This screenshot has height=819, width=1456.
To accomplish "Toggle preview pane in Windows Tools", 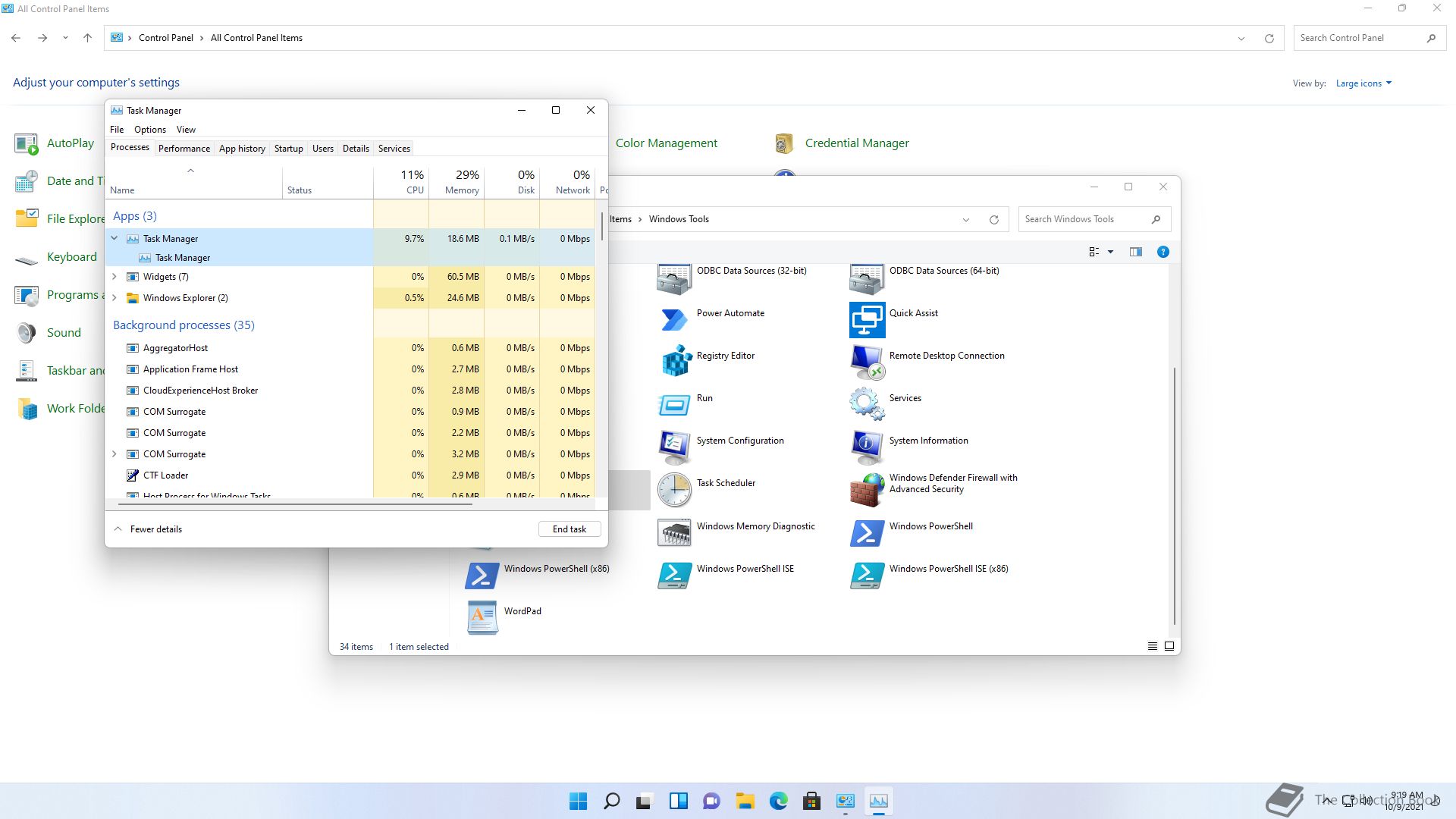I will [1135, 252].
